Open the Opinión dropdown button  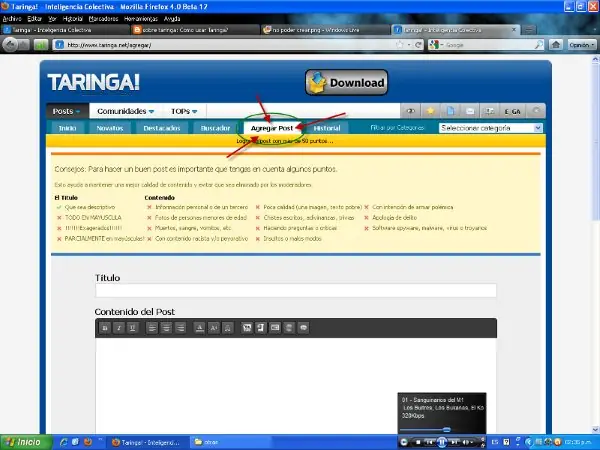582,45
